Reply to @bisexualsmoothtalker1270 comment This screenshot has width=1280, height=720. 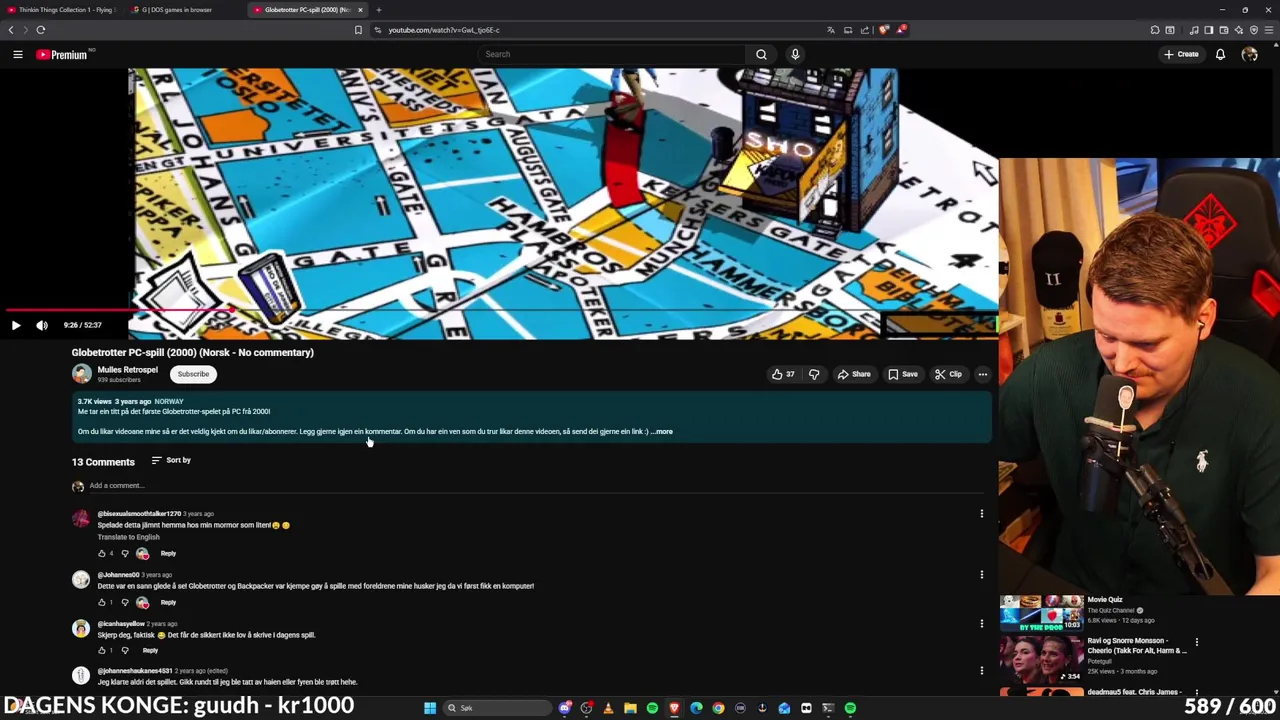point(168,553)
